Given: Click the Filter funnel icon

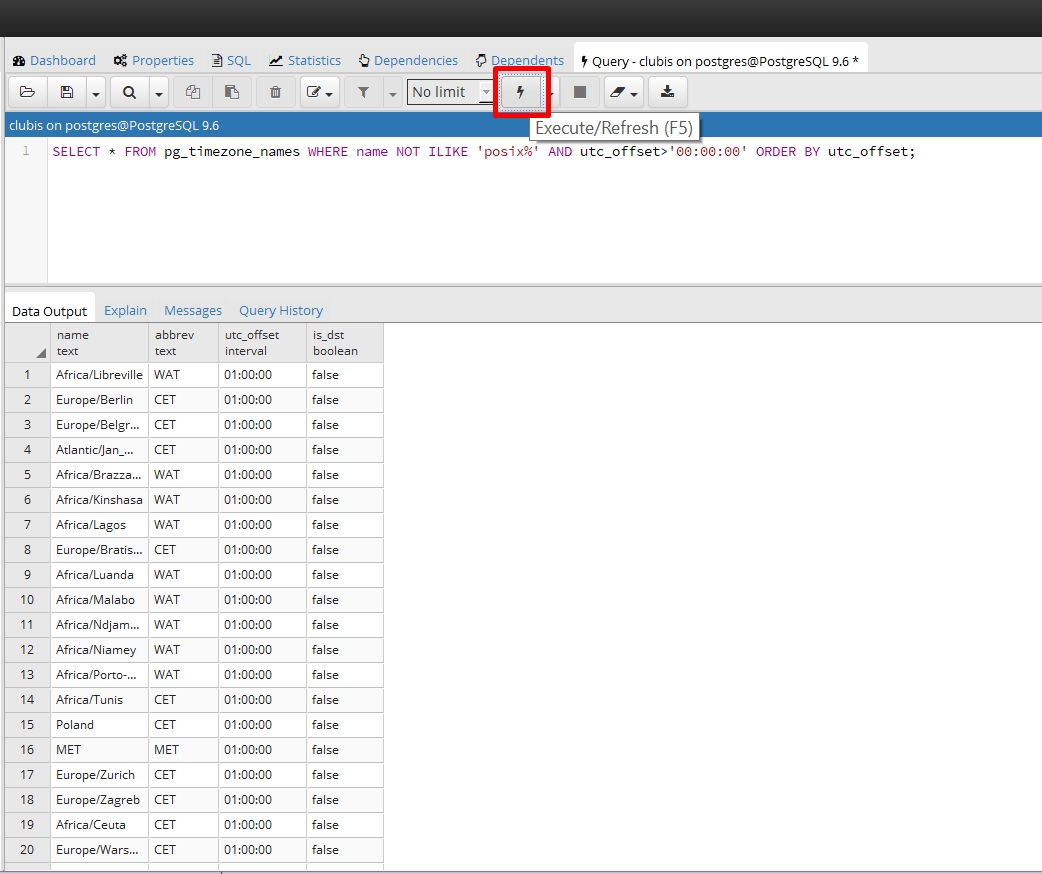Looking at the screenshot, I should [x=364, y=92].
